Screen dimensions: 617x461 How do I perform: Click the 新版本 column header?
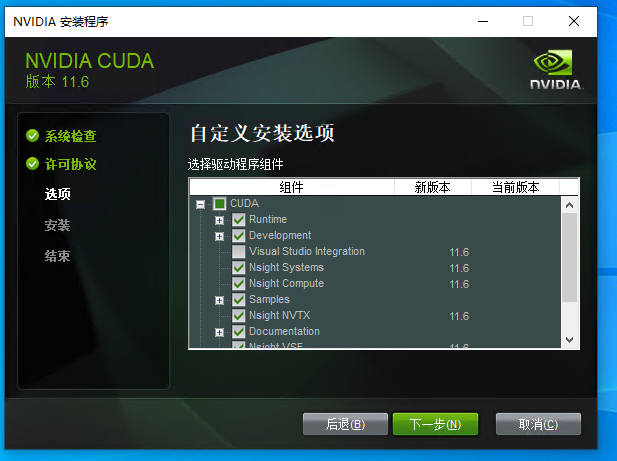pos(432,187)
